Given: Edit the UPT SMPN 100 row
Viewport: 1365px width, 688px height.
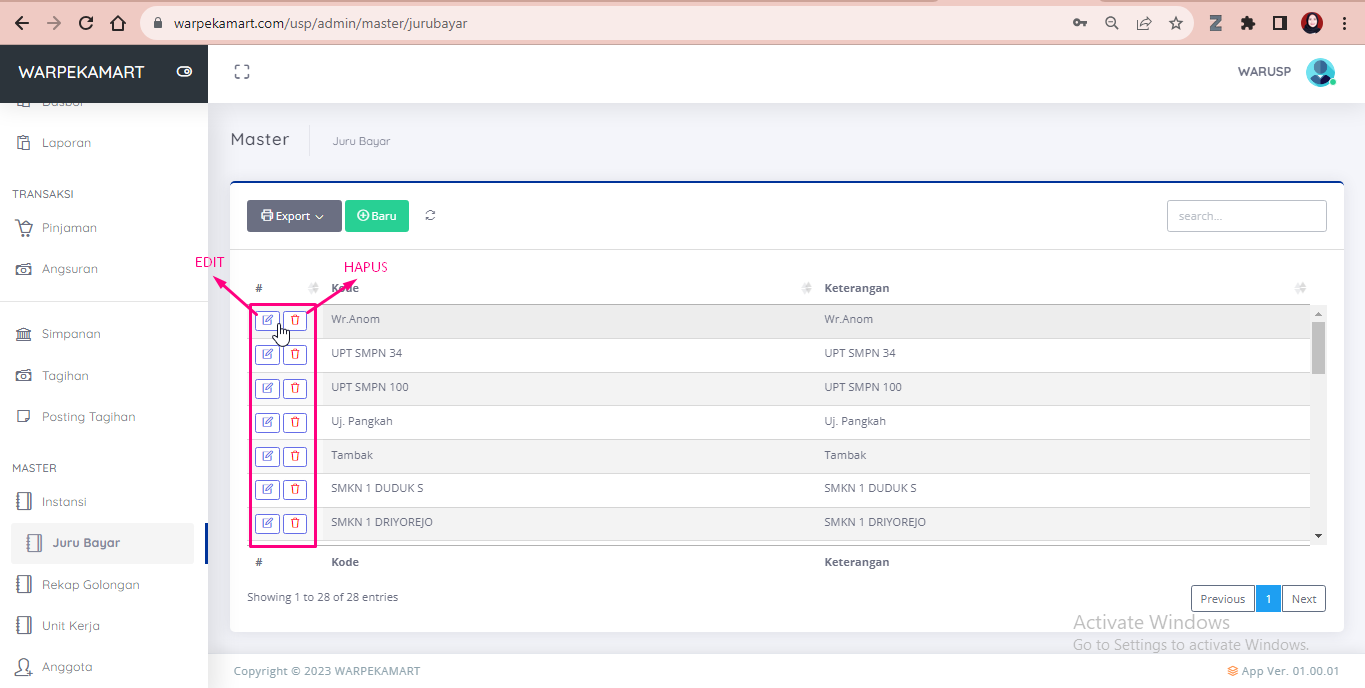Looking at the screenshot, I should click(267, 388).
